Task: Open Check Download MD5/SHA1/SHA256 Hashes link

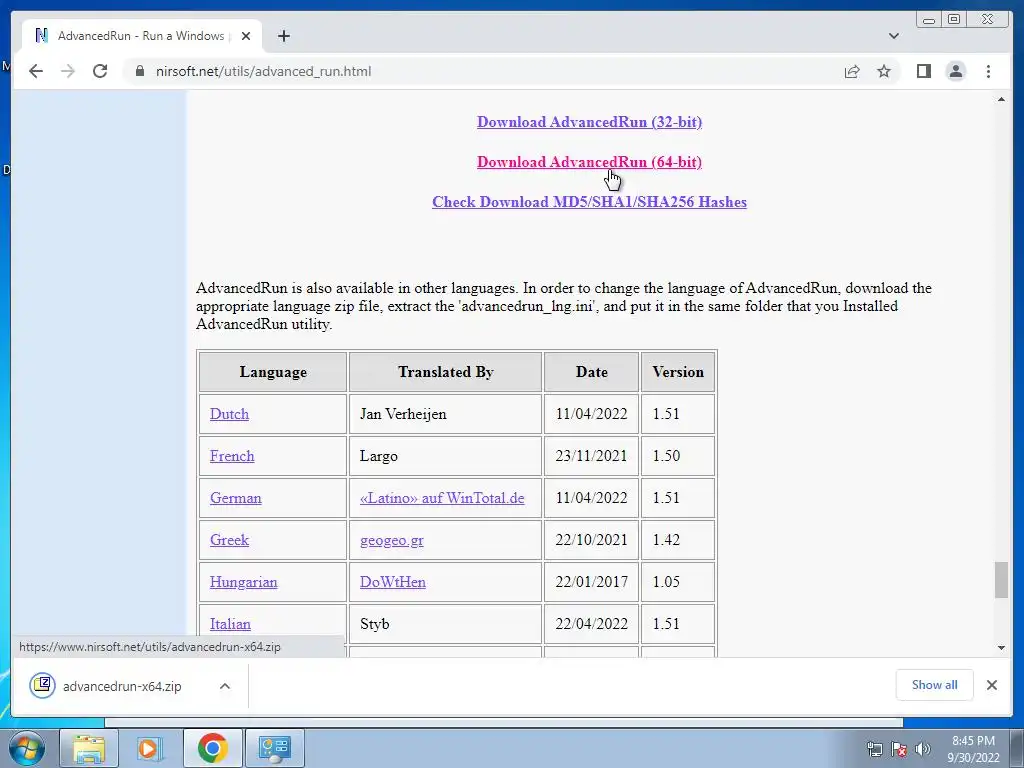Action: click(x=589, y=202)
